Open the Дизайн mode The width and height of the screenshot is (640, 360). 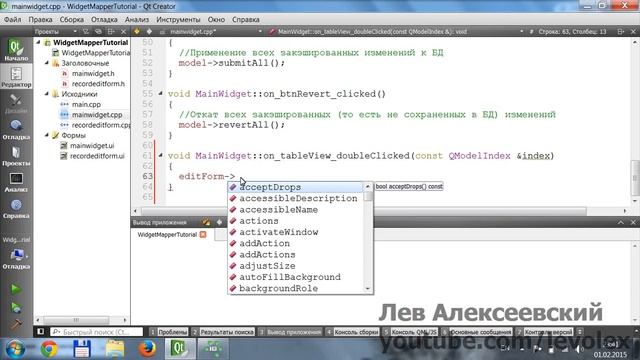(x=16, y=103)
